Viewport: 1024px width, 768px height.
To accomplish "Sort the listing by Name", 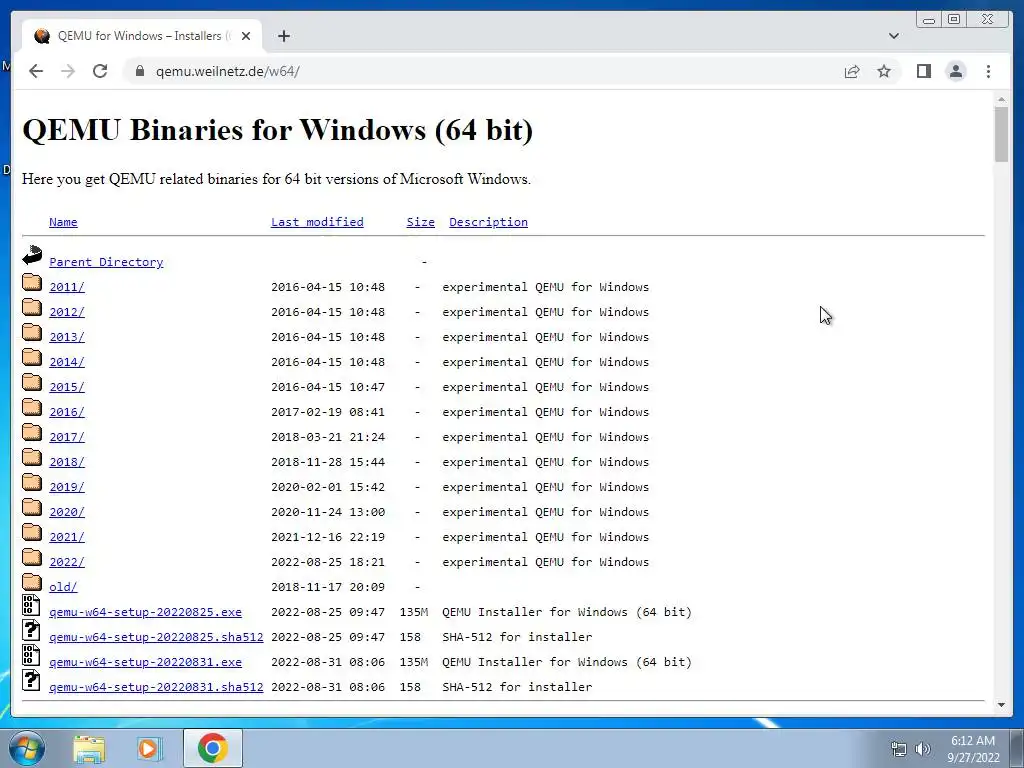I will coord(63,222).
